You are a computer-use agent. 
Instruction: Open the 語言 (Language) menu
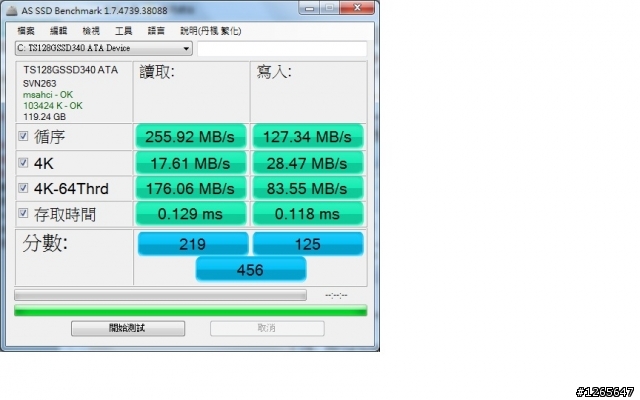pyautogui.click(x=156, y=31)
